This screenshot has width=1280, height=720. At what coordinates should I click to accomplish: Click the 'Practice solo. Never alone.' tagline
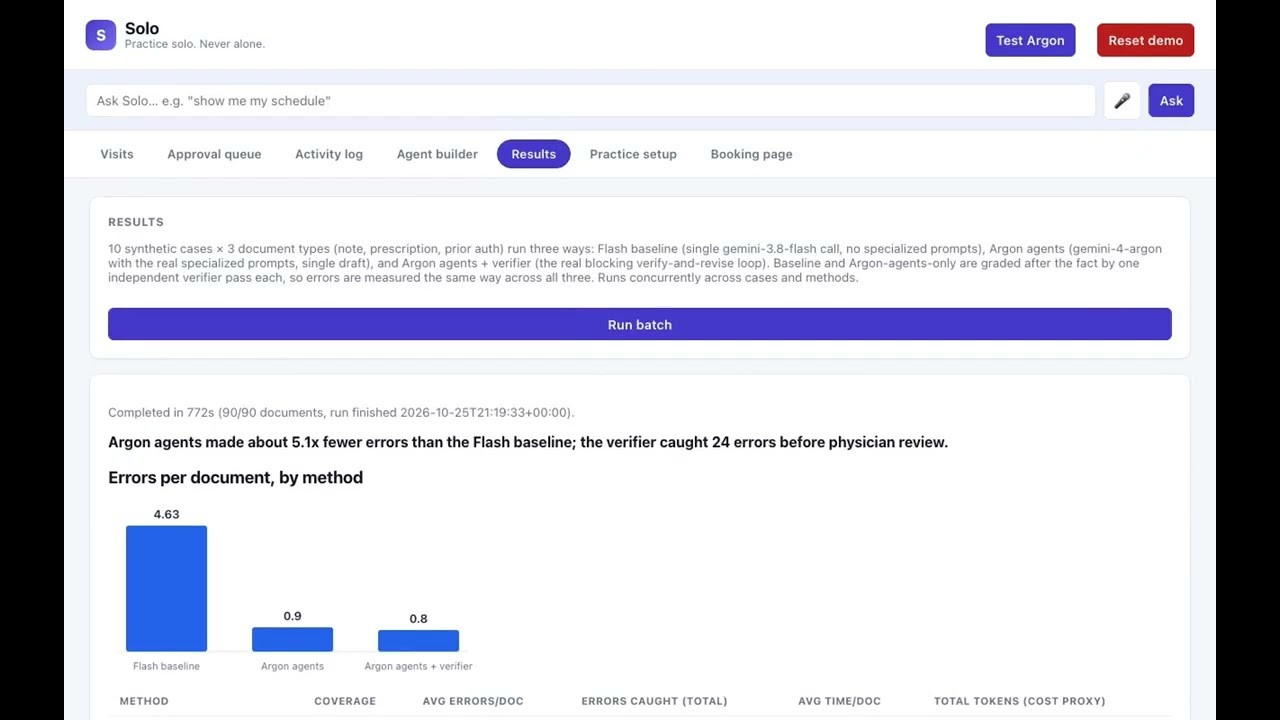pyautogui.click(x=195, y=44)
